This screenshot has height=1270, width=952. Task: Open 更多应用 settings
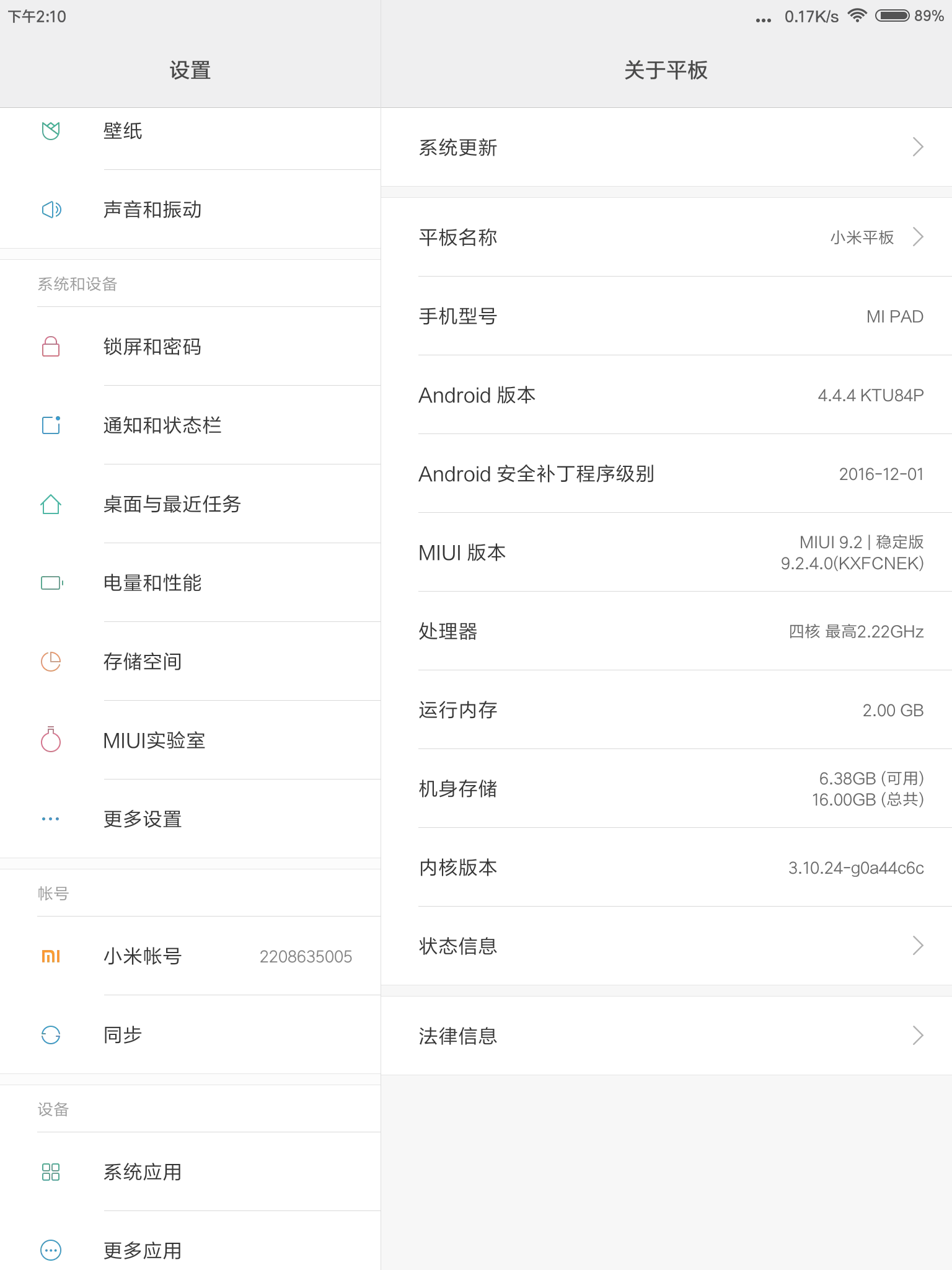pyautogui.click(x=190, y=1241)
